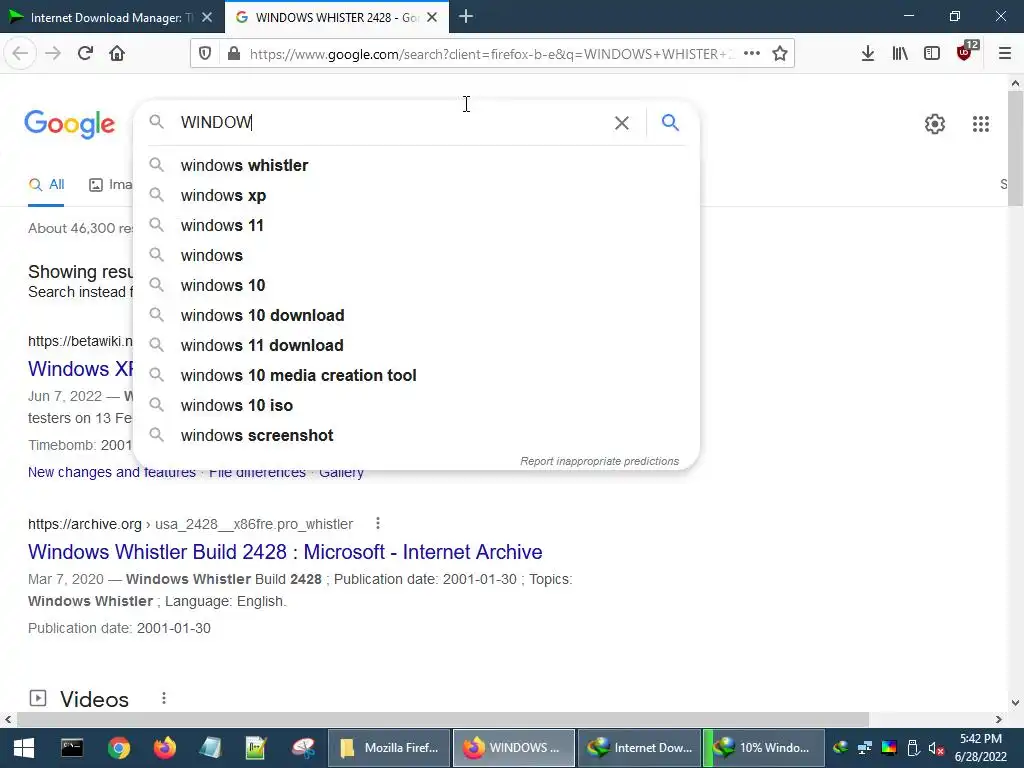Choose suggestion 'windows xp'
The image size is (1024, 768).
tap(416, 195)
